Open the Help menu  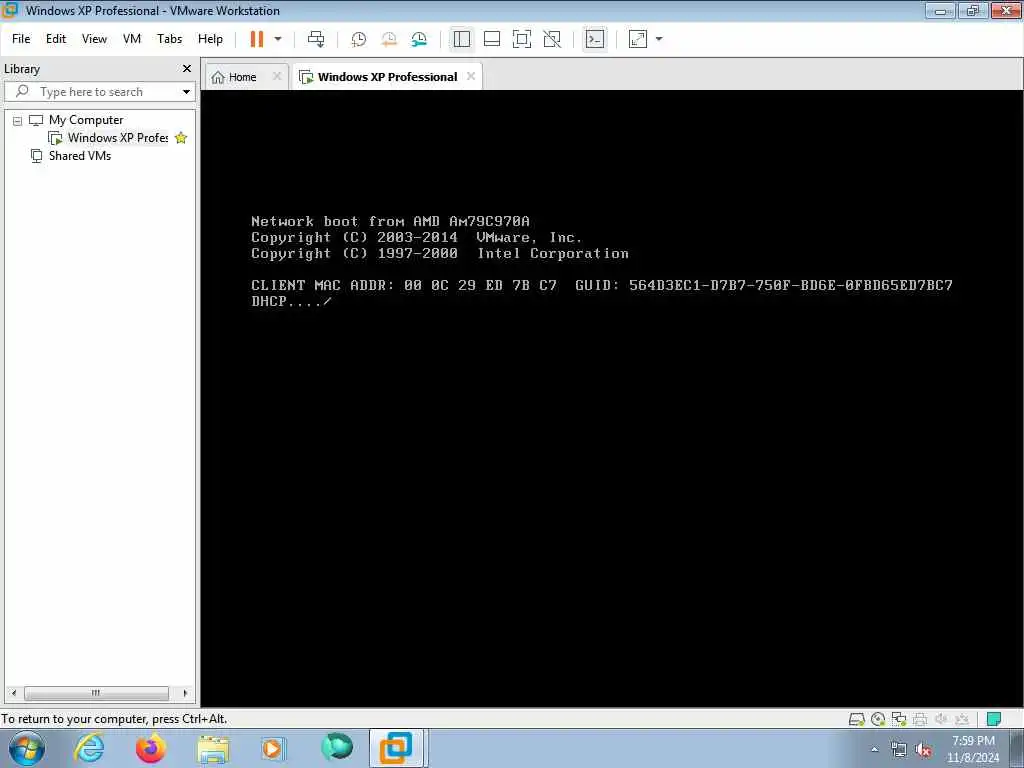tap(210, 39)
